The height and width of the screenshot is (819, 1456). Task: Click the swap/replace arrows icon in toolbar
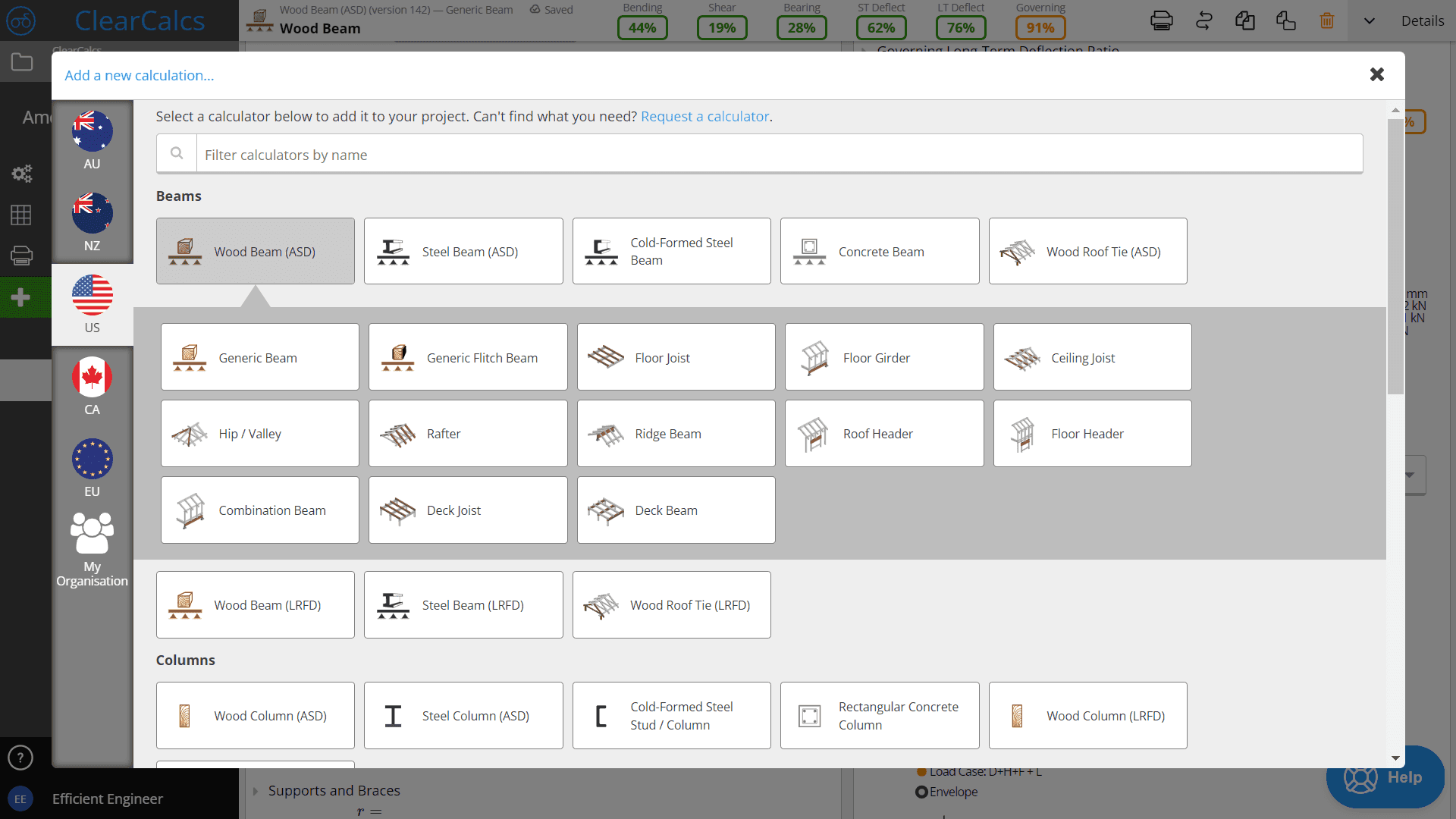1203,20
